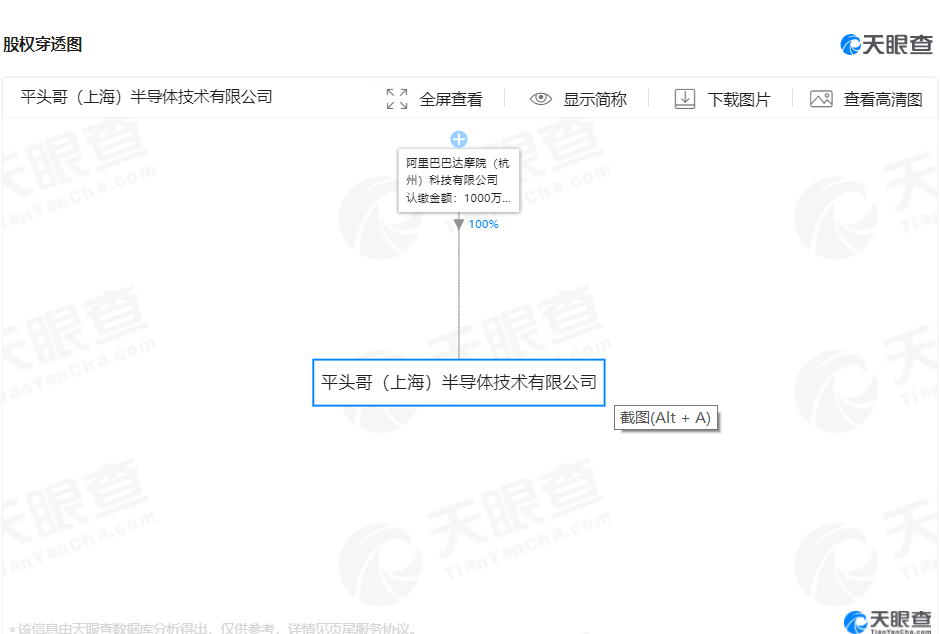Click the 天眼查 watermark logo at bottom right
This screenshot has width=940, height=634.
[887, 620]
